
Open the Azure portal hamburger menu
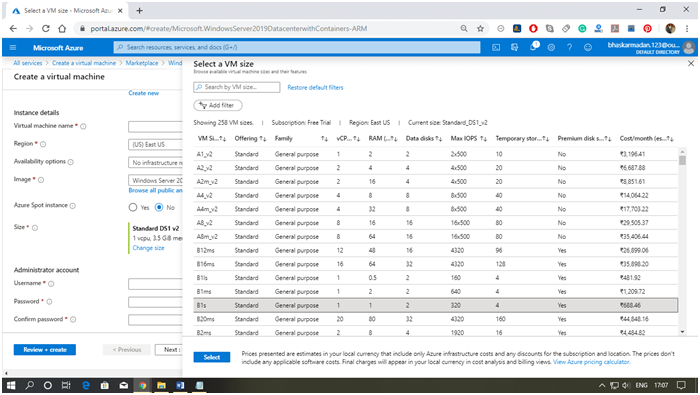(13, 47)
